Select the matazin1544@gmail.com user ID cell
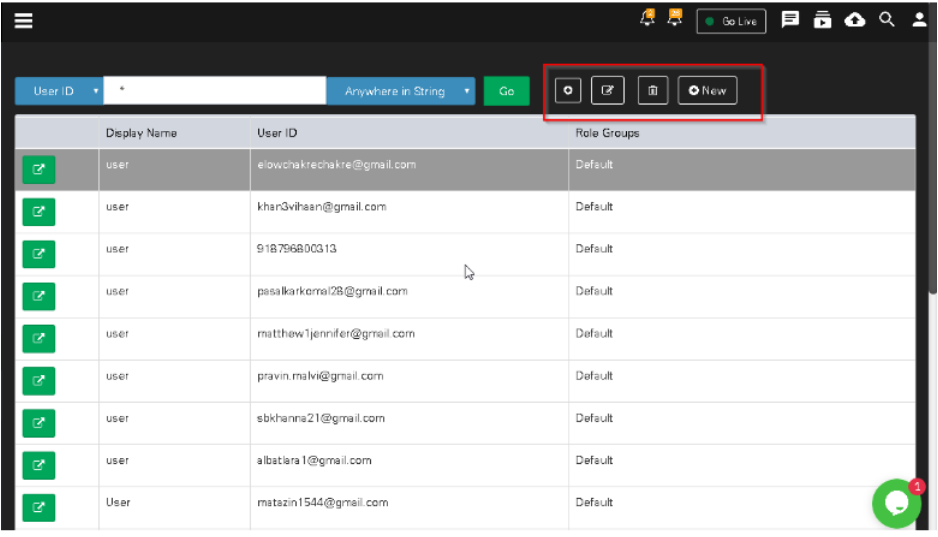938x537 pixels. [x=409, y=508]
